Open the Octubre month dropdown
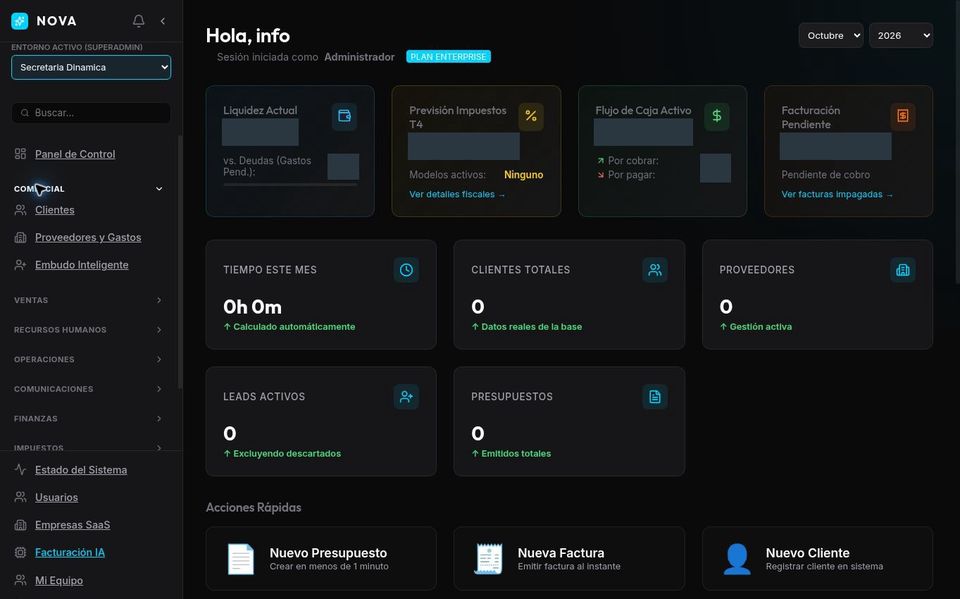This screenshot has height=599, width=960. [x=831, y=36]
